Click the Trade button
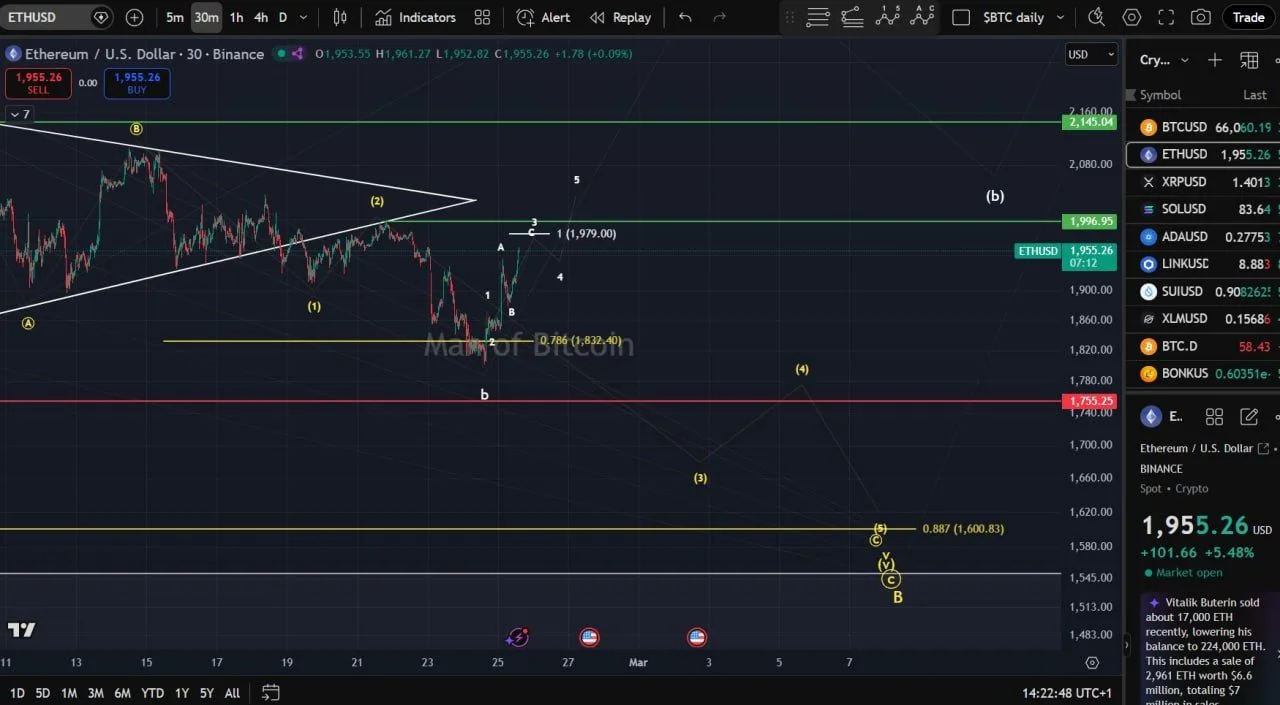Screen dimensions: 1280x705 coord(1248,17)
